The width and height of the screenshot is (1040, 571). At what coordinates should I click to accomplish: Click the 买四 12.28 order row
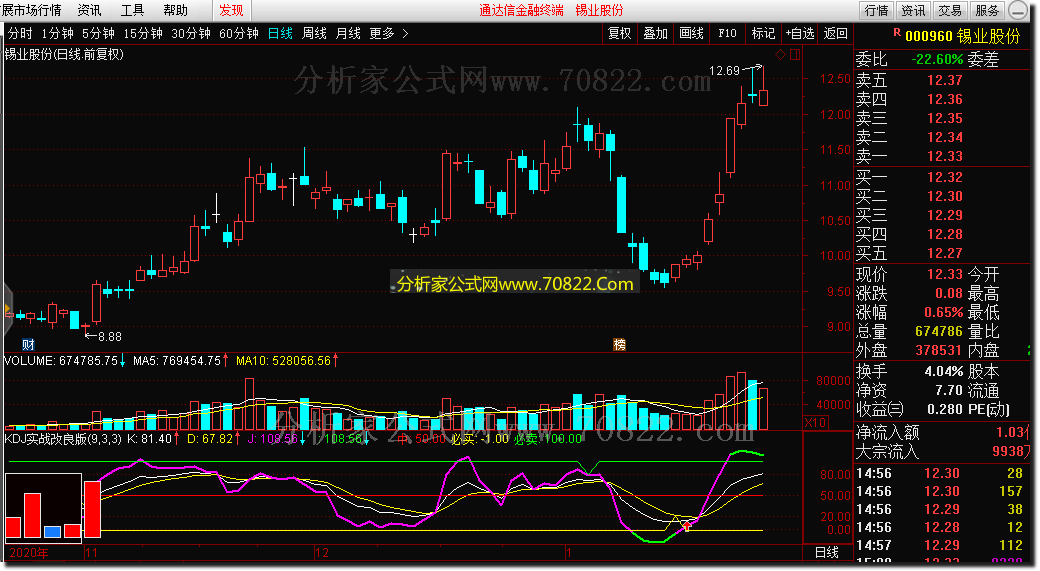[x=942, y=235]
